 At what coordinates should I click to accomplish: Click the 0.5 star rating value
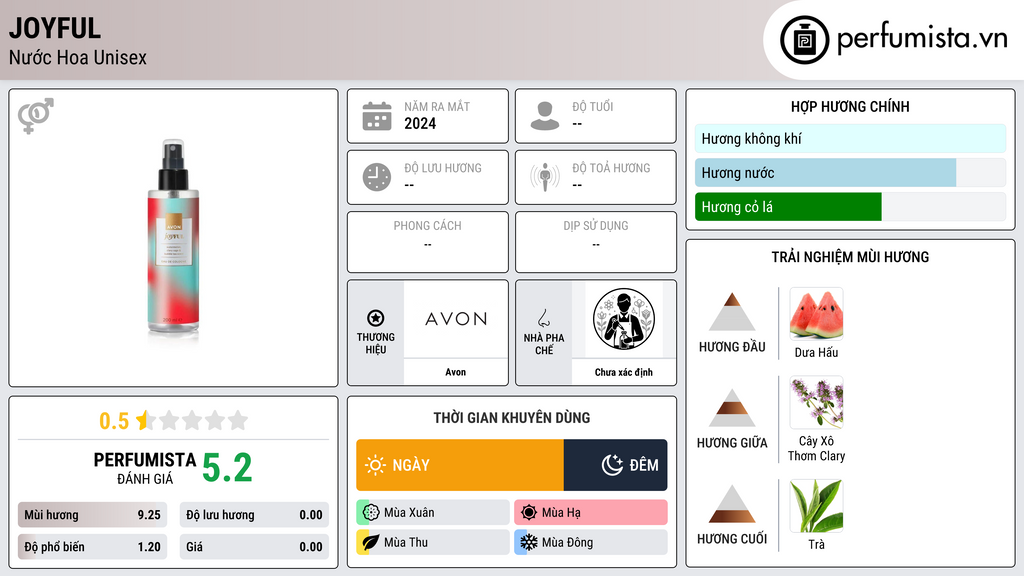114,421
